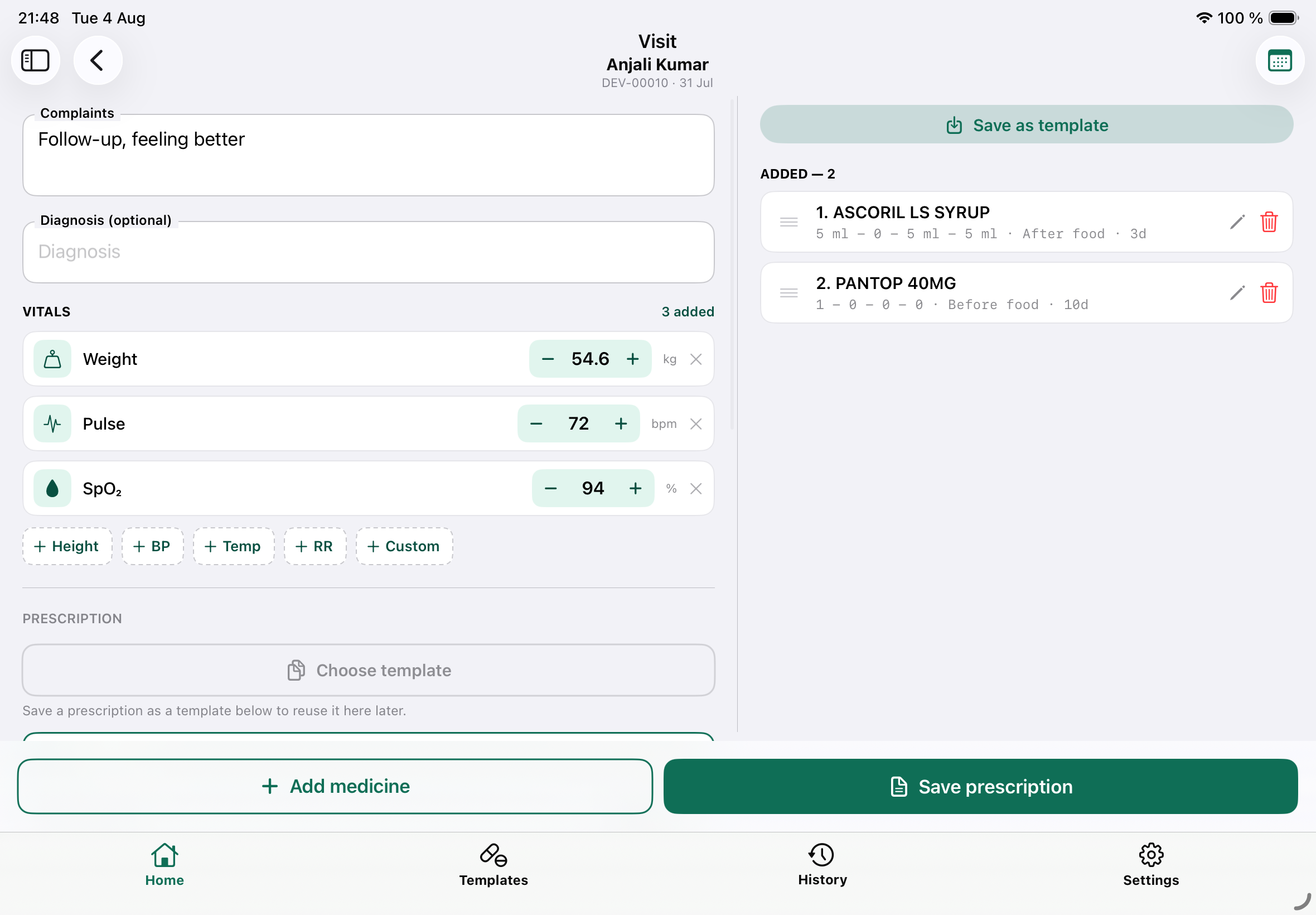Click the 'ADDED — 2' heading

click(x=797, y=174)
